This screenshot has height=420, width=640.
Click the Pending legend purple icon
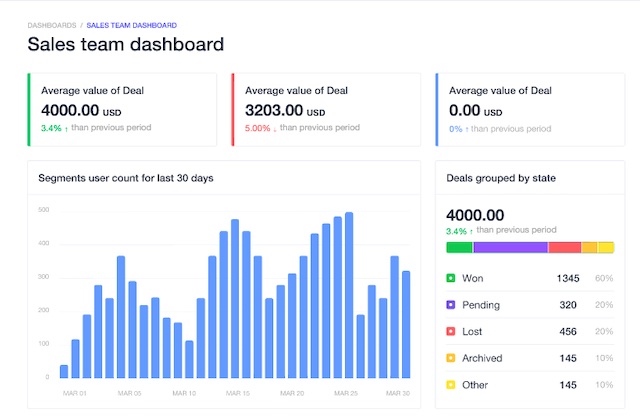tap(451, 304)
